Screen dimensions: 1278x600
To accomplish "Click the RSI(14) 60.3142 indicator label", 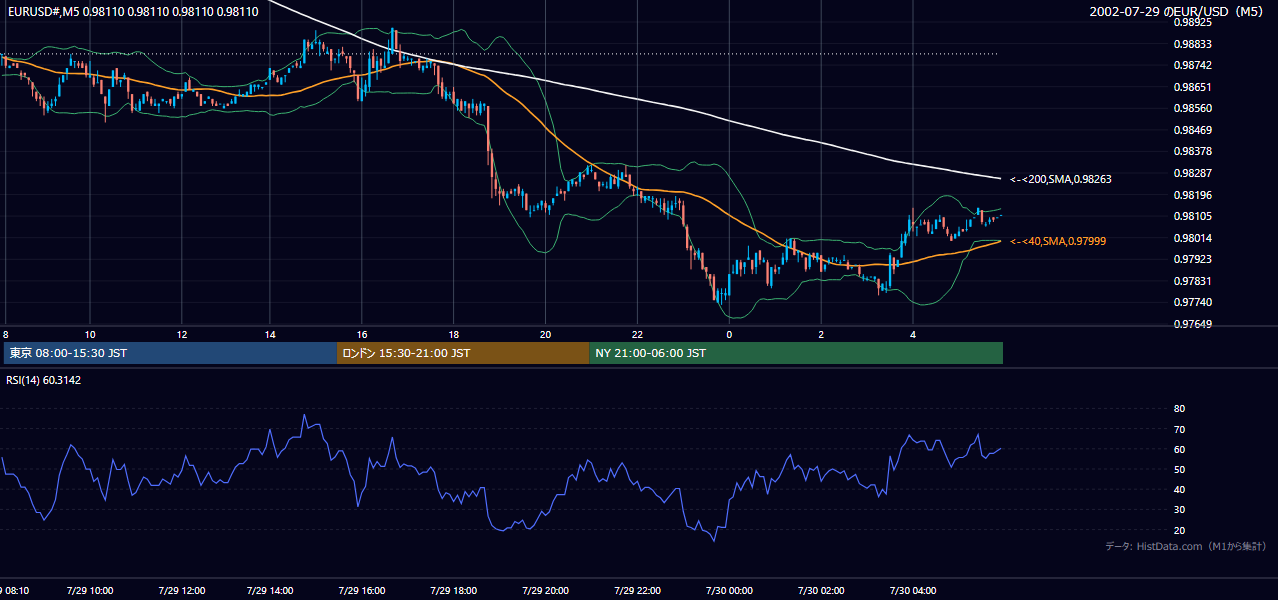I will [44, 380].
